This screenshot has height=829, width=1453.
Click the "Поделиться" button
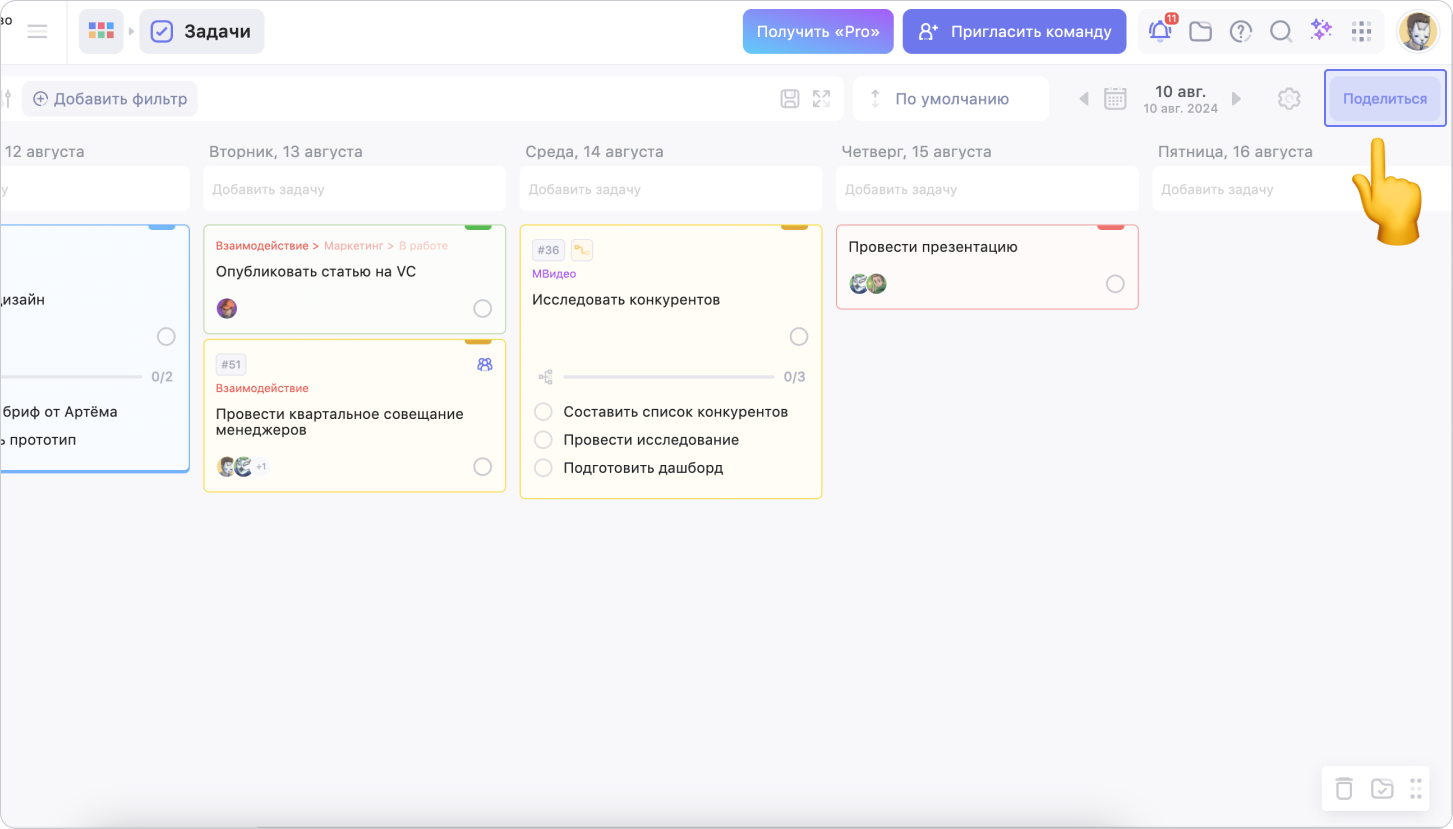(x=1384, y=98)
